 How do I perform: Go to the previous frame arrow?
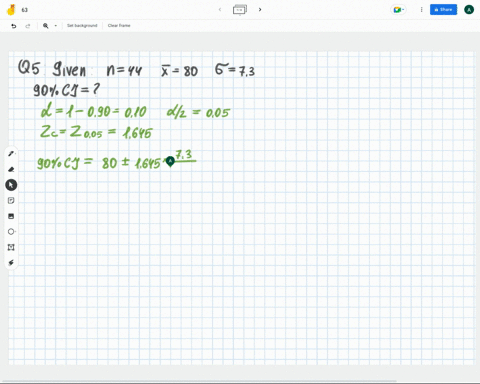220,10
